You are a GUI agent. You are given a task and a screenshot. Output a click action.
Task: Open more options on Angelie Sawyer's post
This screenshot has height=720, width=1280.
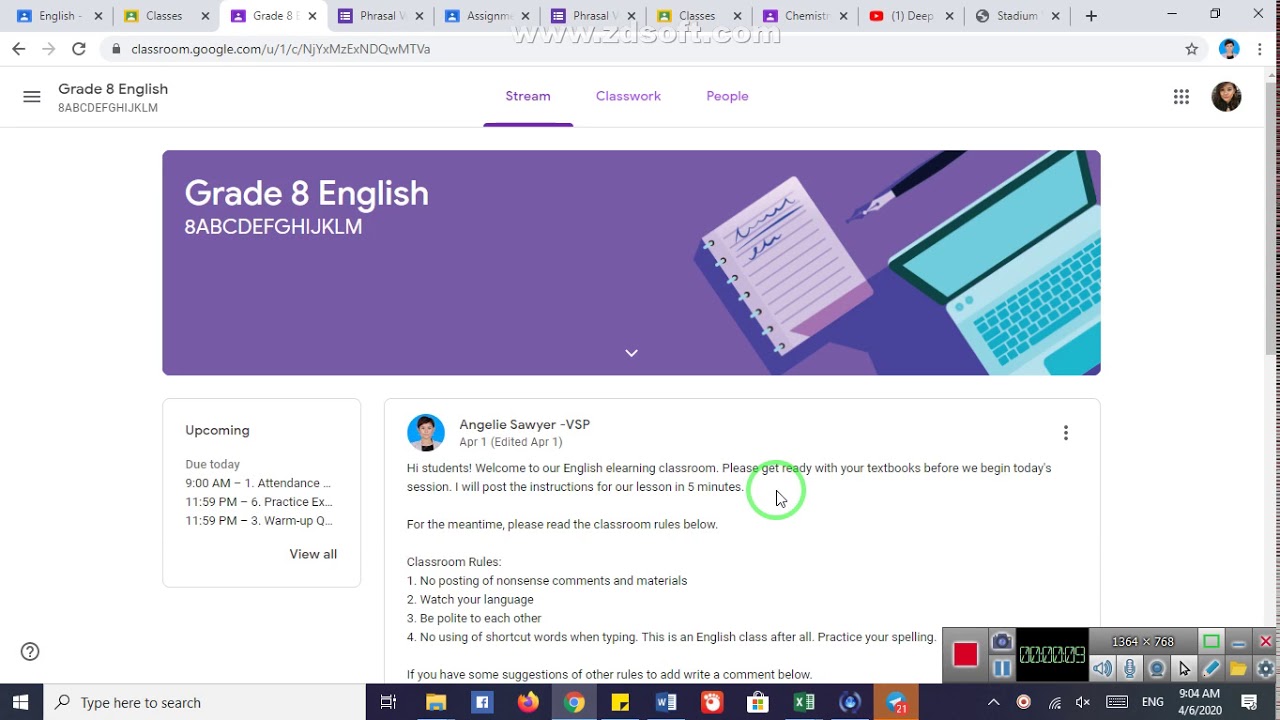[1066, 433]
